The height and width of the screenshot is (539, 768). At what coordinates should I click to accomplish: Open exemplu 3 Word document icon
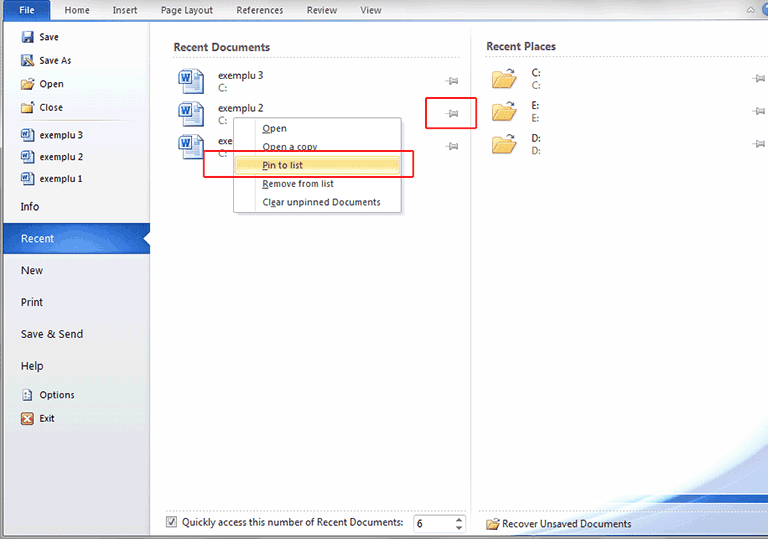(x=190, y=81)
